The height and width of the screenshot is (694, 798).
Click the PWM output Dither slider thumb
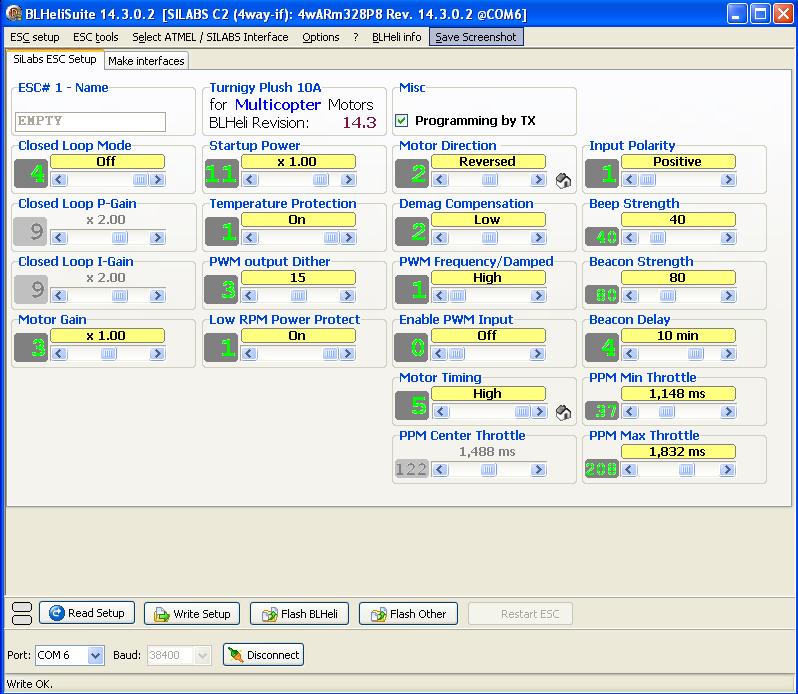point(299,296)
